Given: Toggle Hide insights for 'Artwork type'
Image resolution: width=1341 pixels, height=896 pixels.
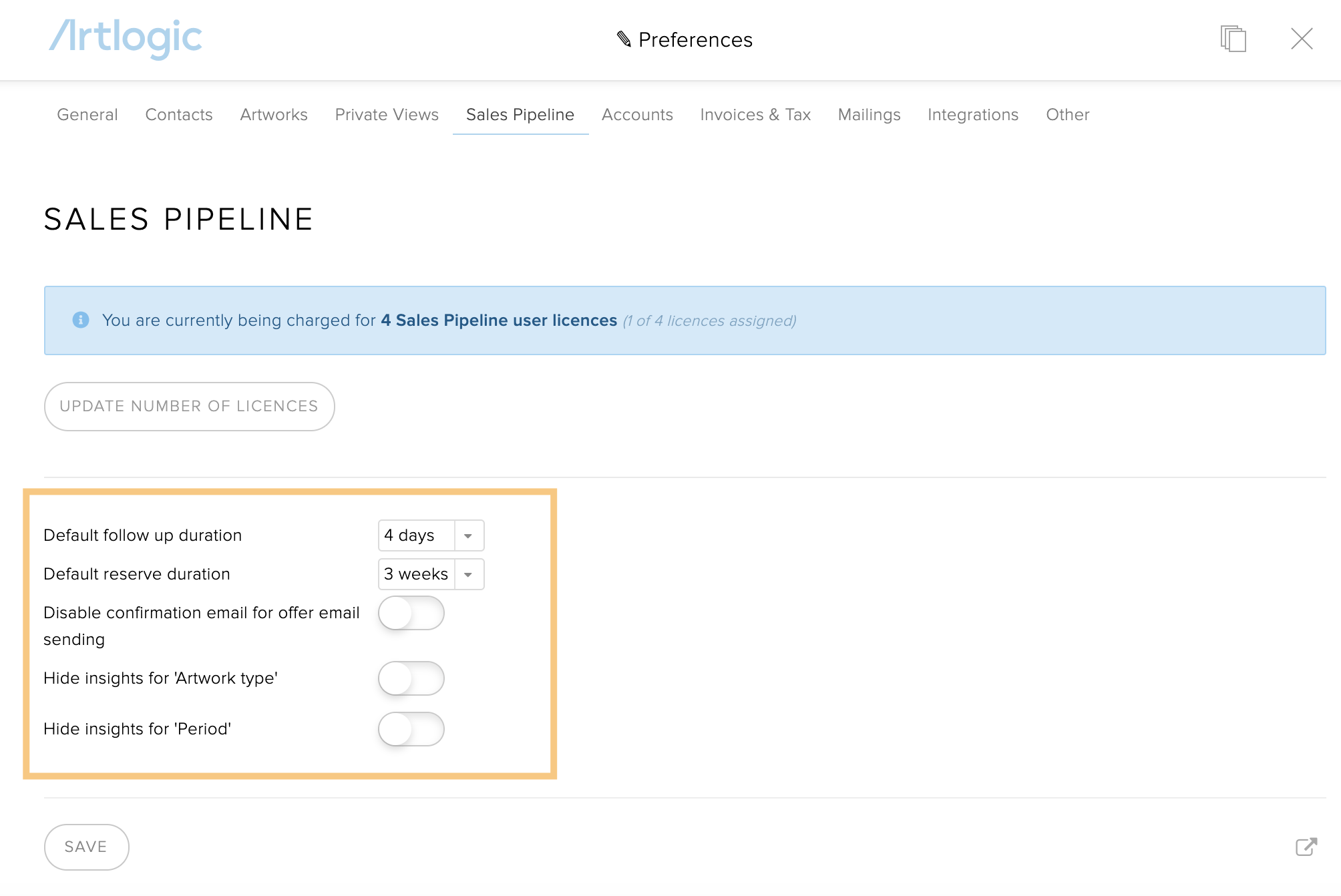Looking at the screenshot, I should 411,678.
